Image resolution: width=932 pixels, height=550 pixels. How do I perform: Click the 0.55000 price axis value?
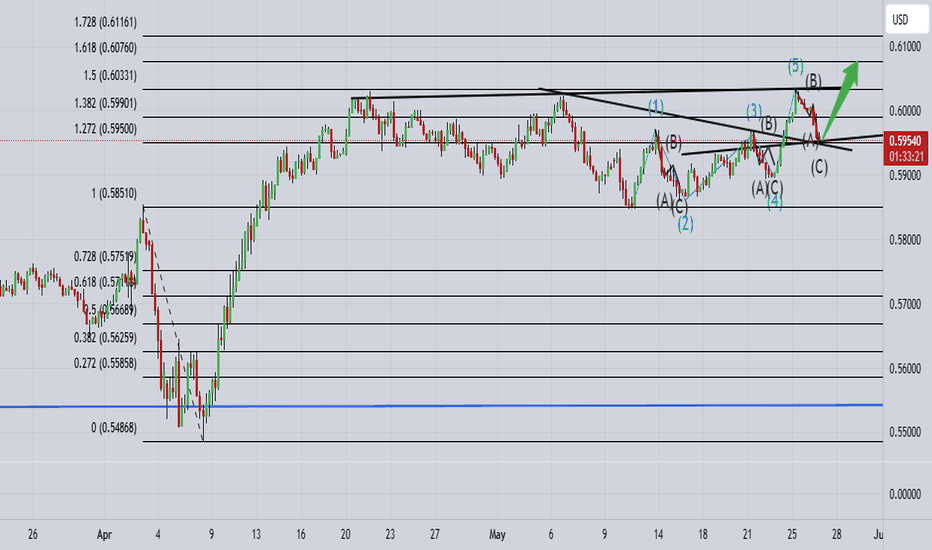[x=905, y=432]
